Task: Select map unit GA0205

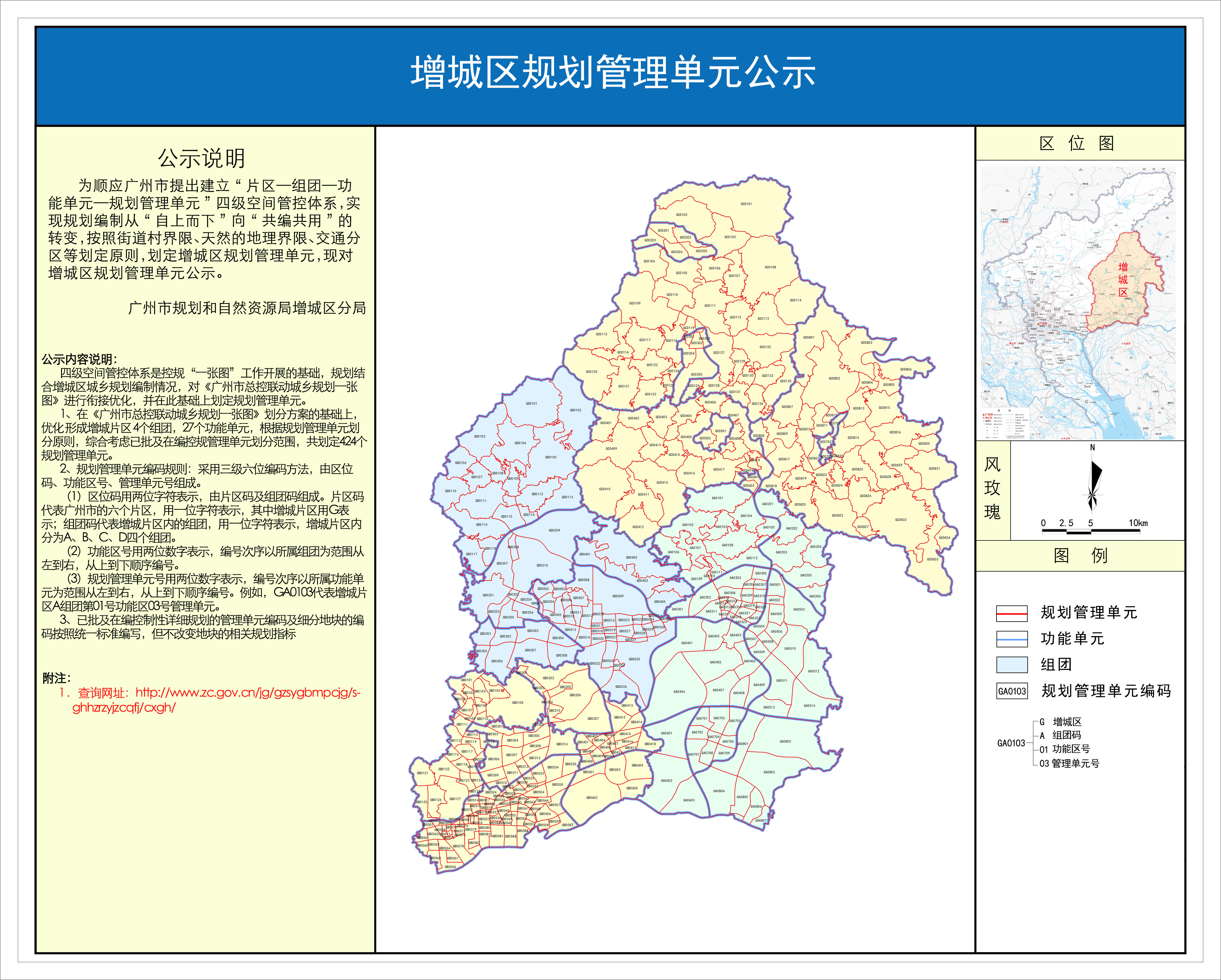Action: (x=806, y=575)
